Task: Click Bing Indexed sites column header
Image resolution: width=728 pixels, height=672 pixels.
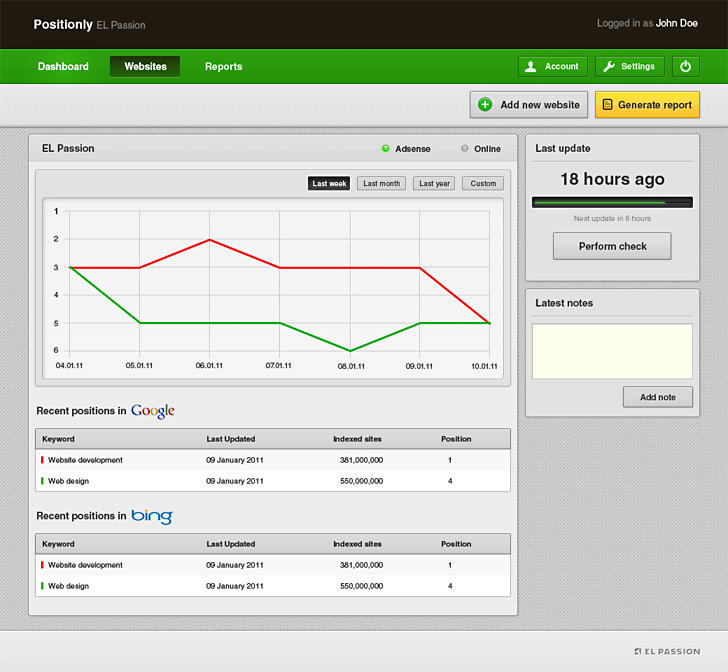Action: click(357, 544)
